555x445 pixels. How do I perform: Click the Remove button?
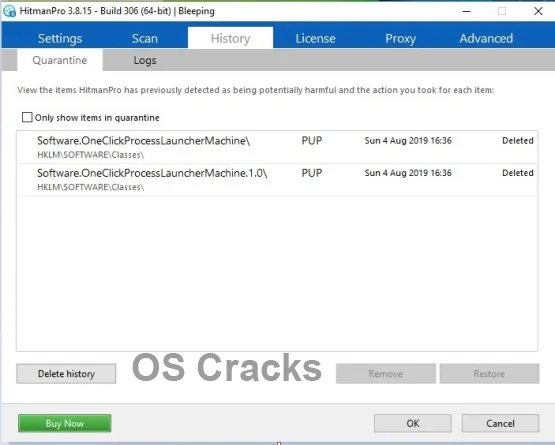(x=386, y=373)
